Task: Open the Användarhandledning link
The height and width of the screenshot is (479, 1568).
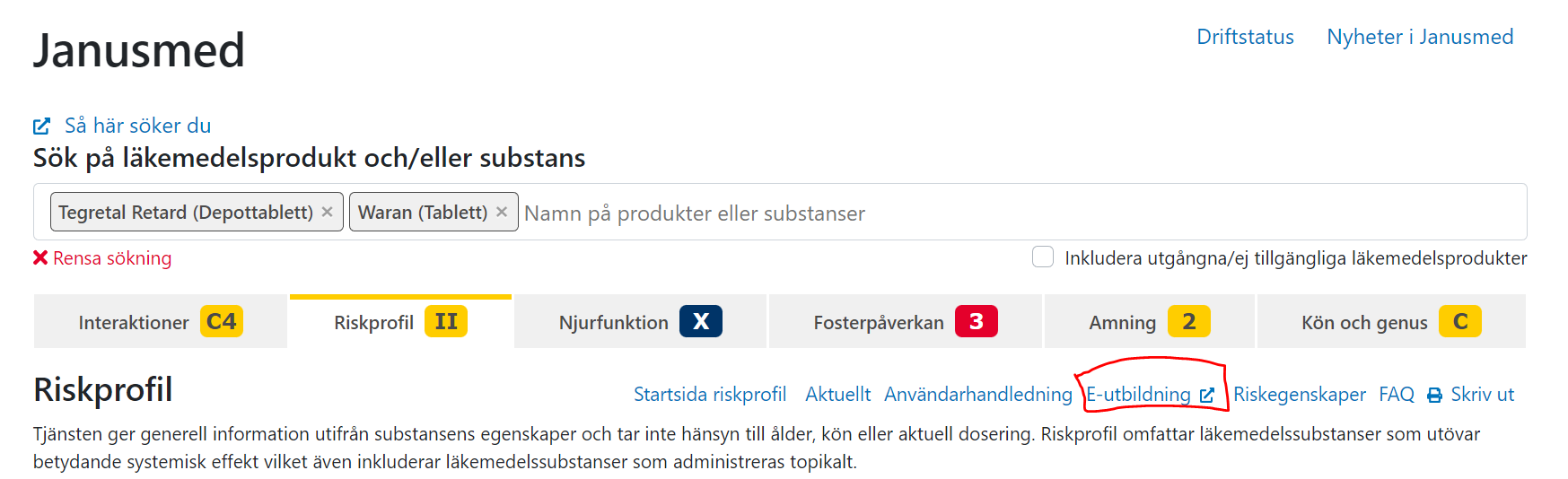Action: (x=977, y=395)
